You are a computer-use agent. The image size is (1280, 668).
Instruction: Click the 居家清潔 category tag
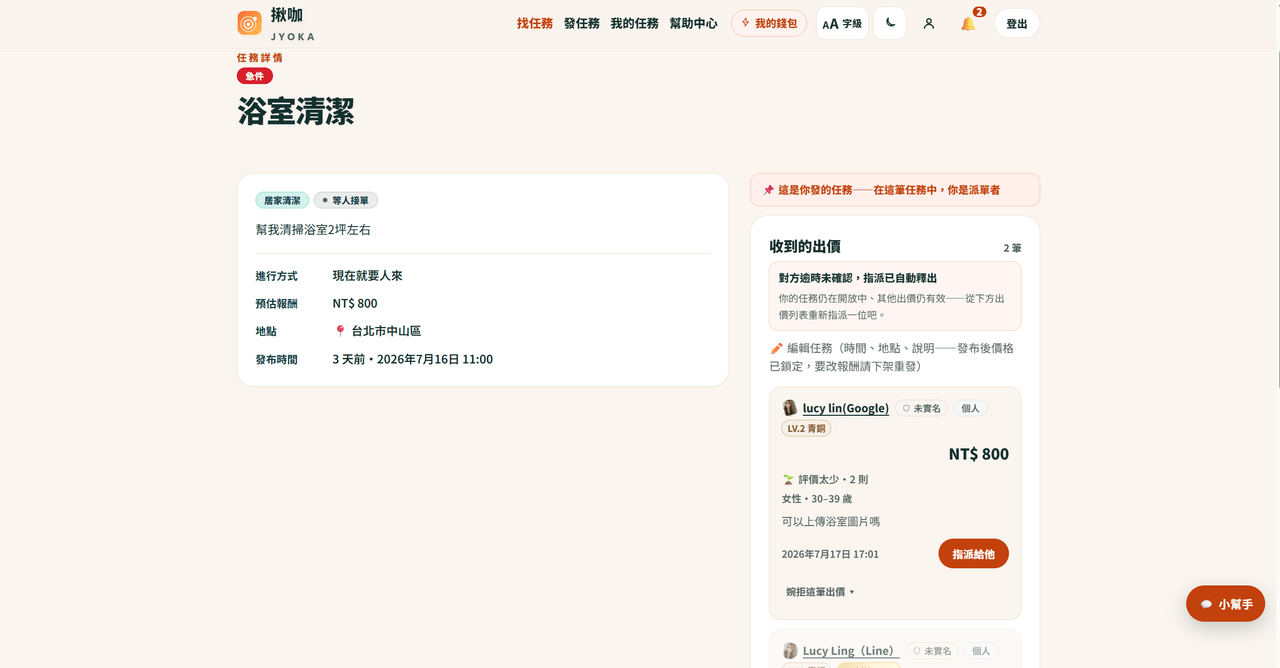pos(282,200)
